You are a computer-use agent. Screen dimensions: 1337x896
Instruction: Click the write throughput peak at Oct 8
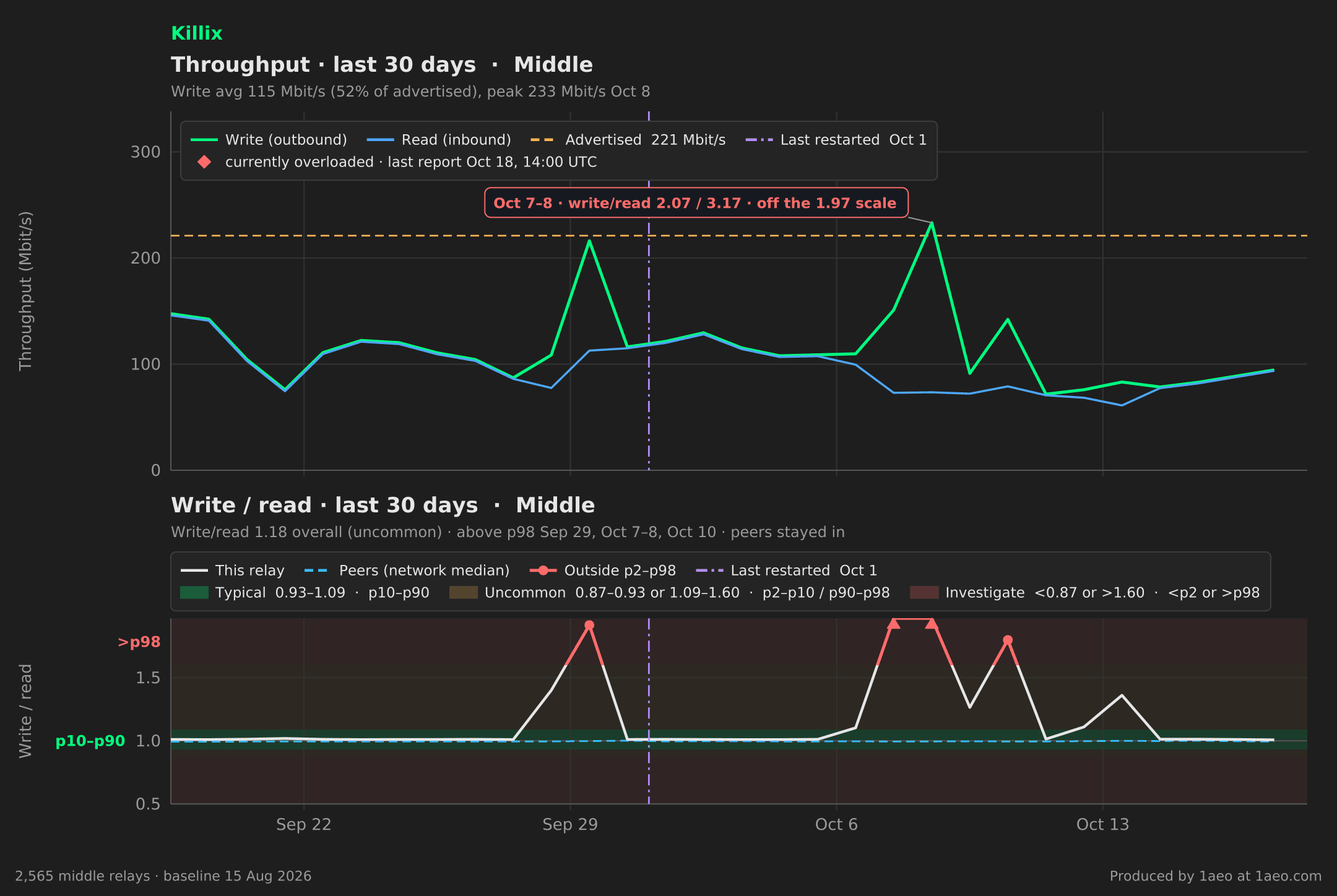[932, 223]
